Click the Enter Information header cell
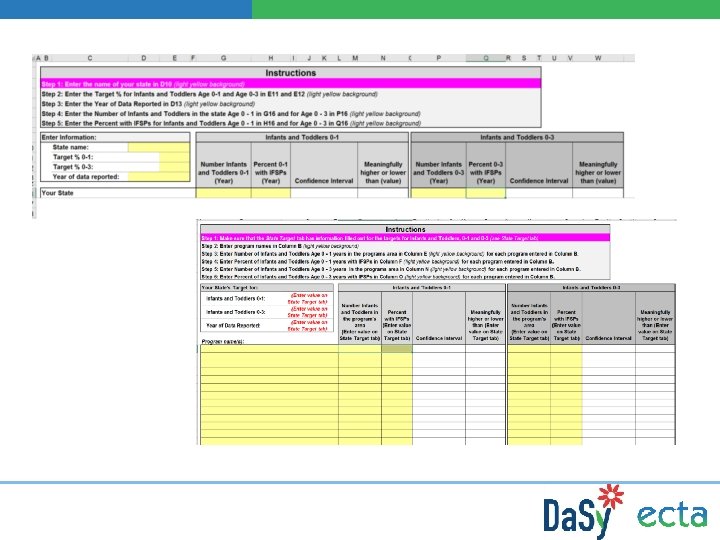The image size is (720, 540). click(115, 137)
